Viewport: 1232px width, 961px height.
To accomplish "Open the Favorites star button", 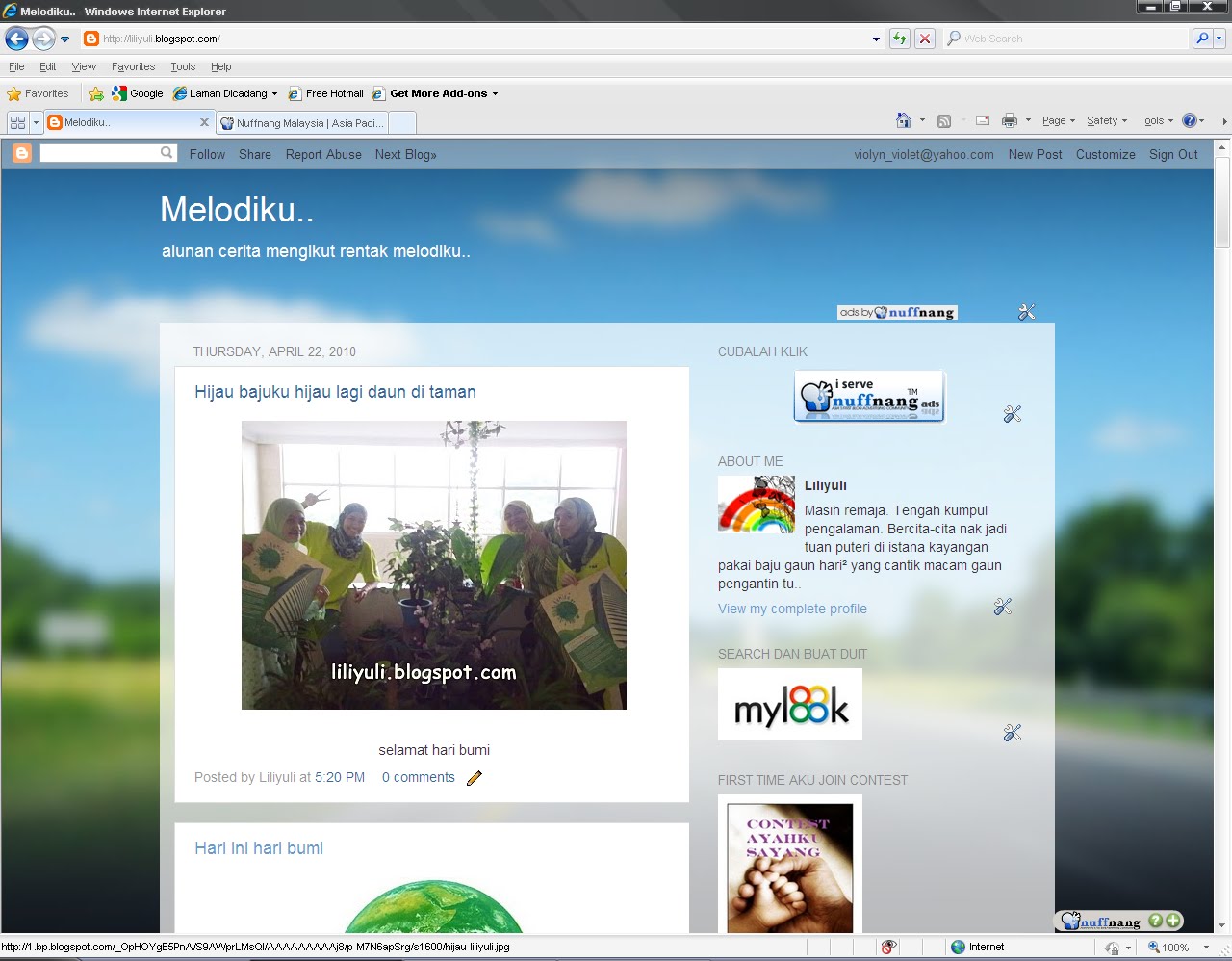I will [x=38, y=93].
